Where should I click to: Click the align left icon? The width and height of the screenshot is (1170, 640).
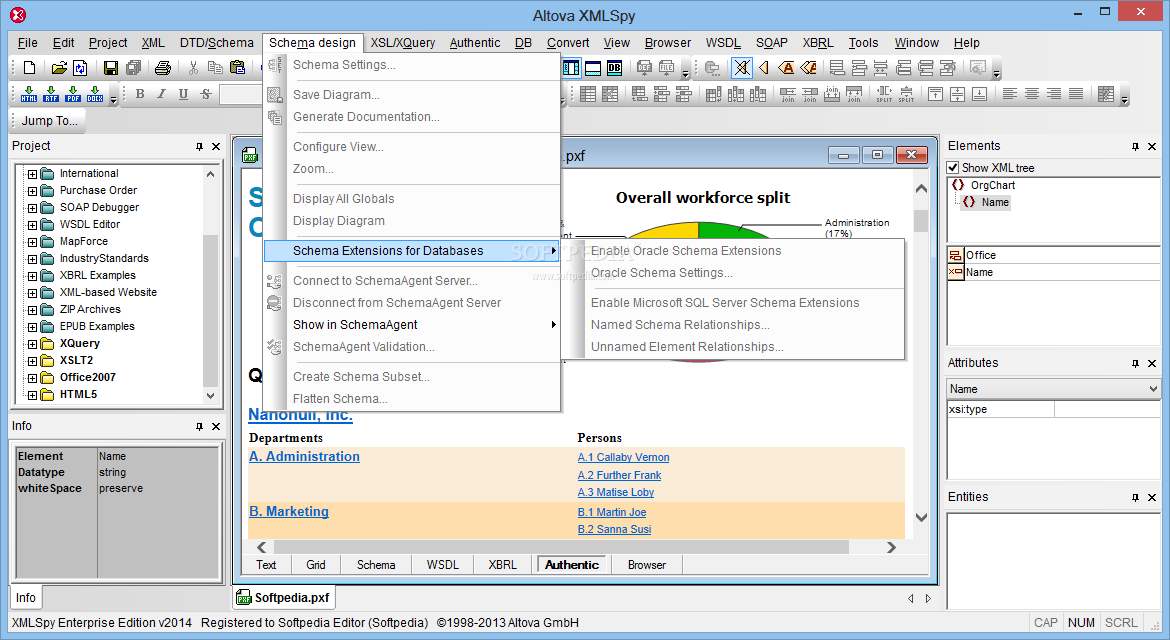(1010, 94)
